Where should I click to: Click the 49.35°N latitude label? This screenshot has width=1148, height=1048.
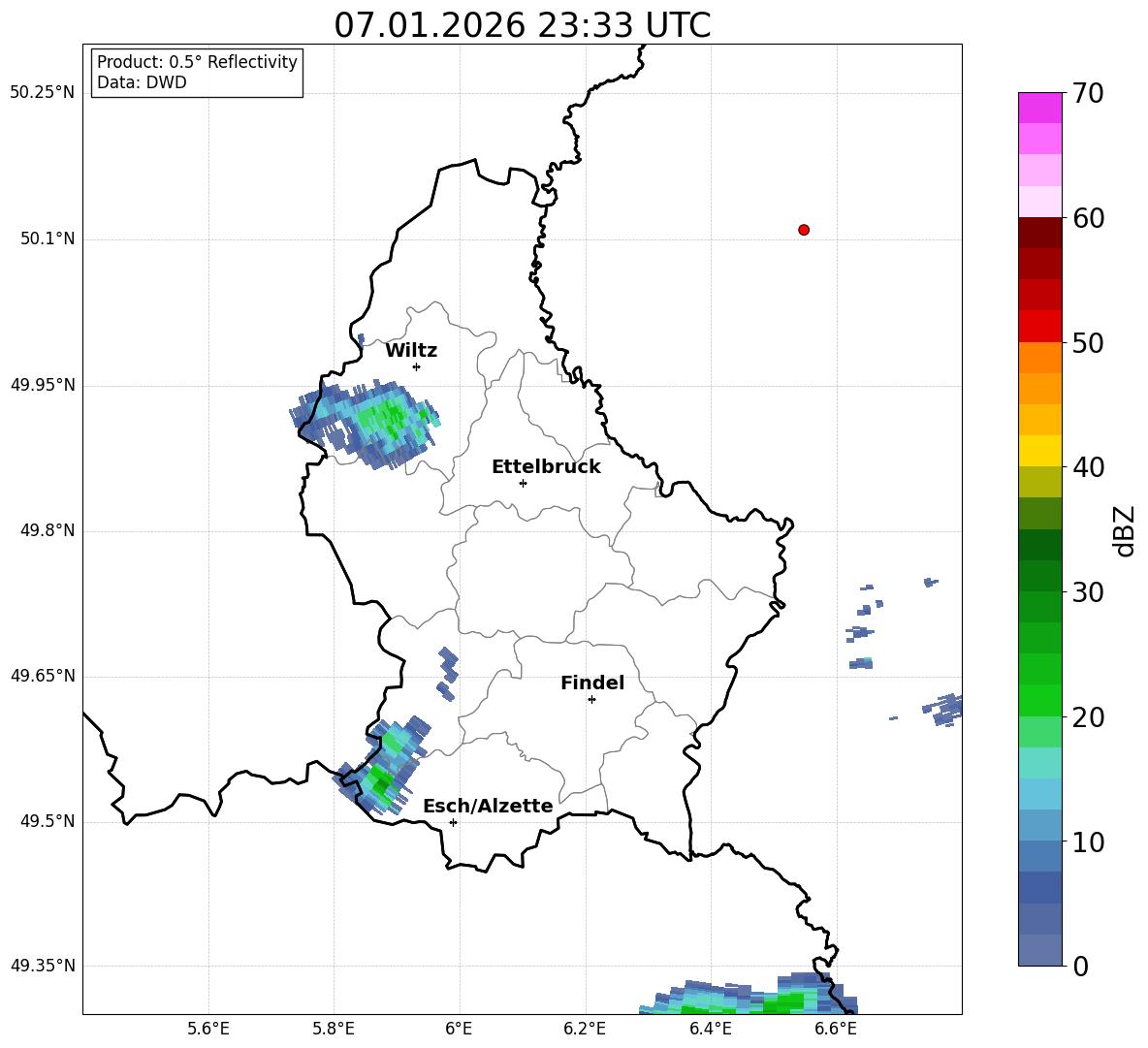42,966
